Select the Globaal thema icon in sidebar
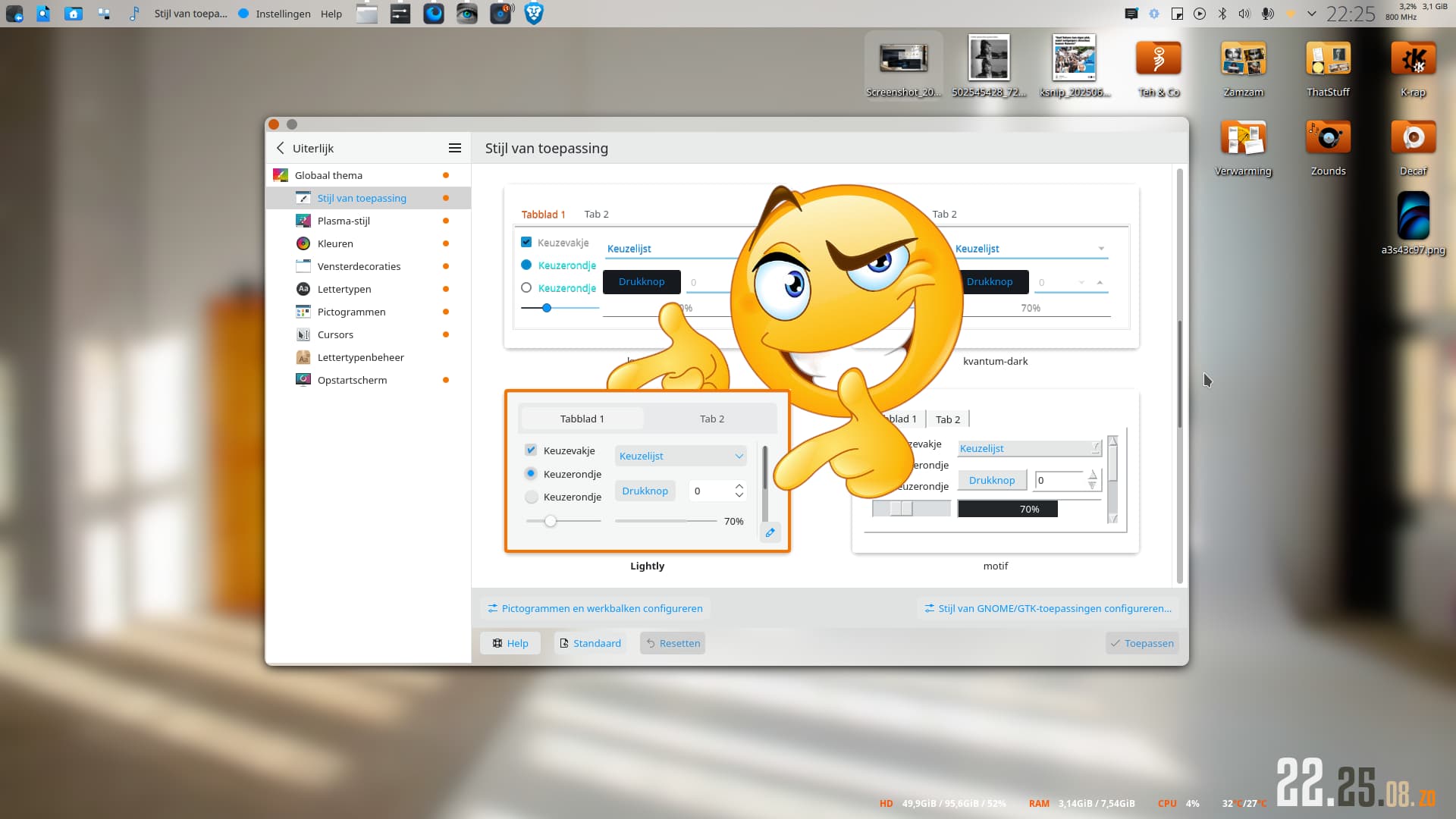 tap(281, 175)
